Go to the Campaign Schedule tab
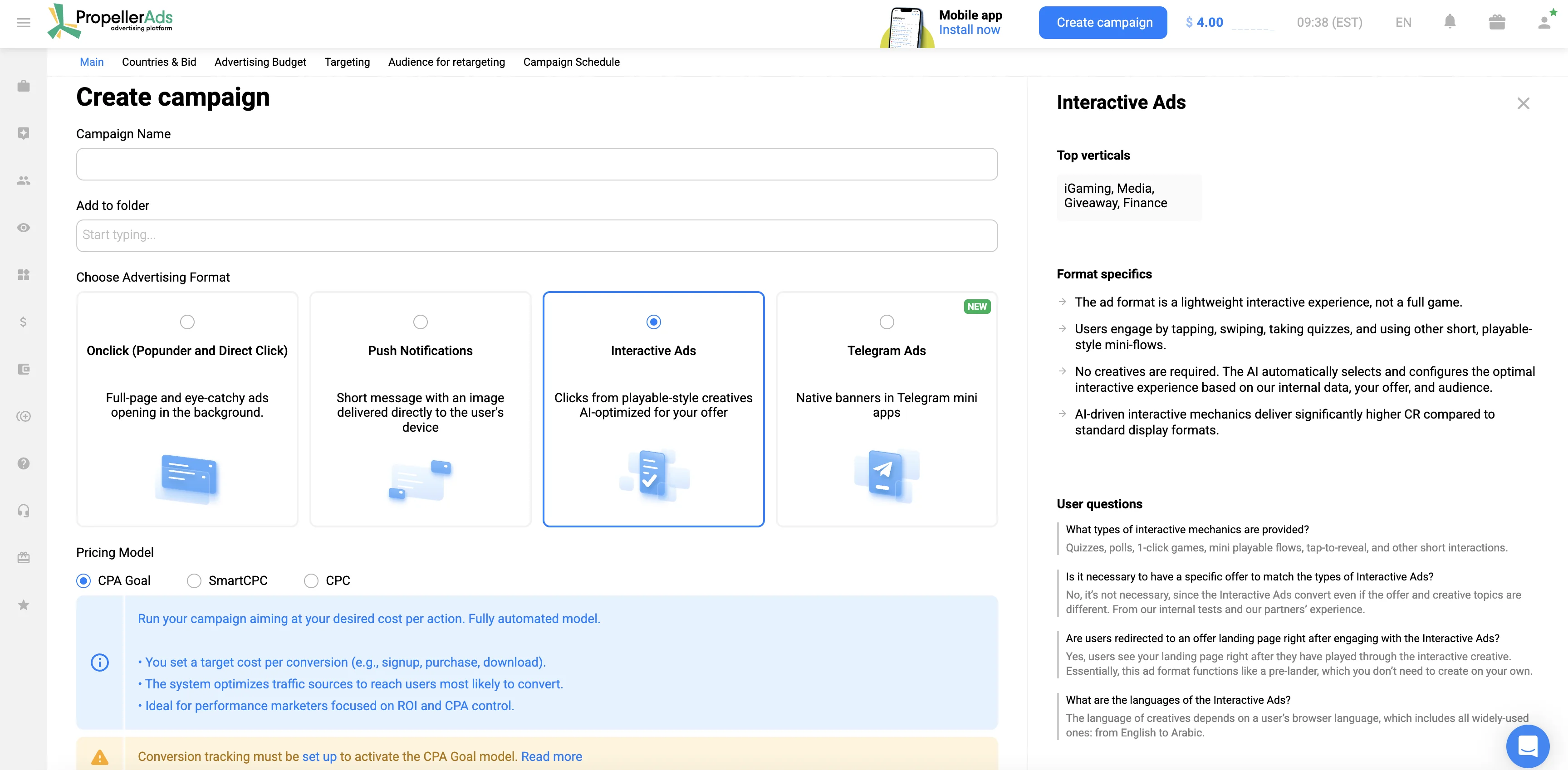Image resolution: width=1568 pixels, height=770 pixels. [x=571, y=62]
